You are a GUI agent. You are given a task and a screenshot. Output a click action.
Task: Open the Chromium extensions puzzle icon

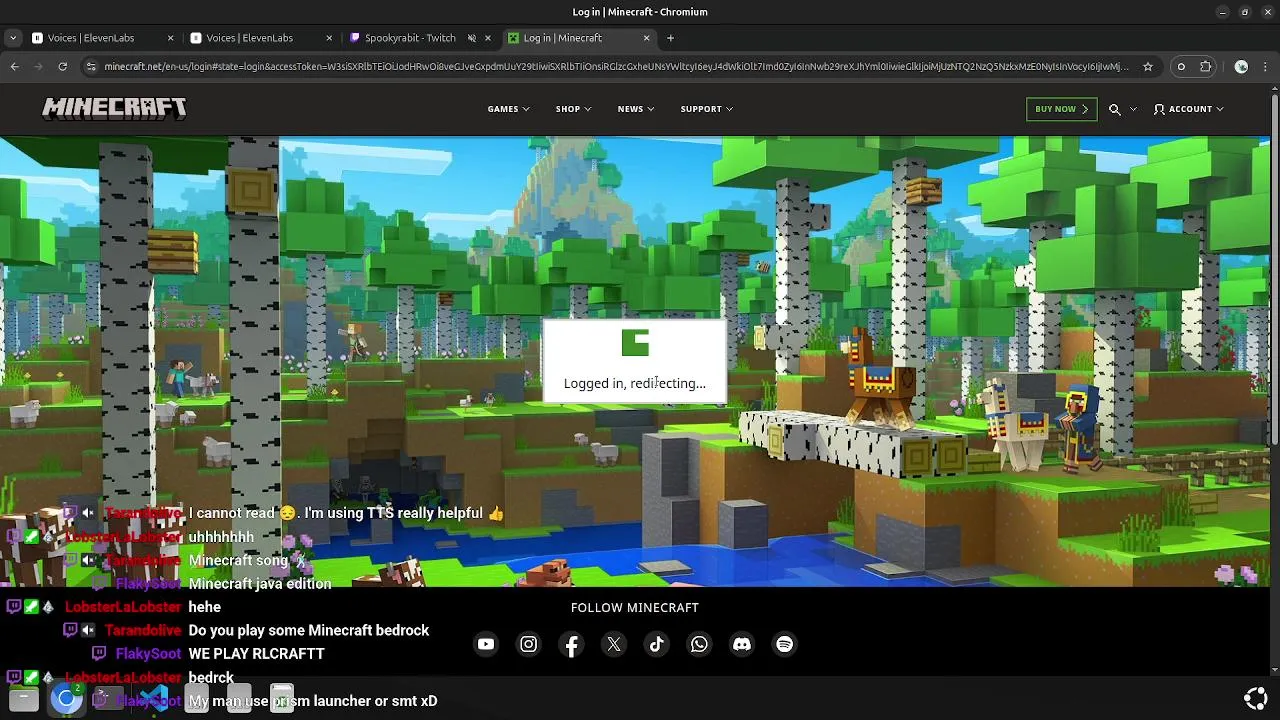pyautogui.click(x=1206, y=66)
